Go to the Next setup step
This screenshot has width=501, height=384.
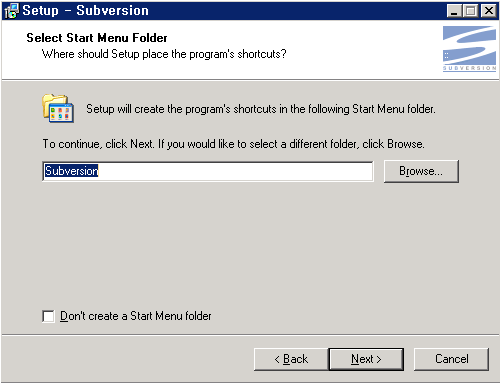[366, 359]
